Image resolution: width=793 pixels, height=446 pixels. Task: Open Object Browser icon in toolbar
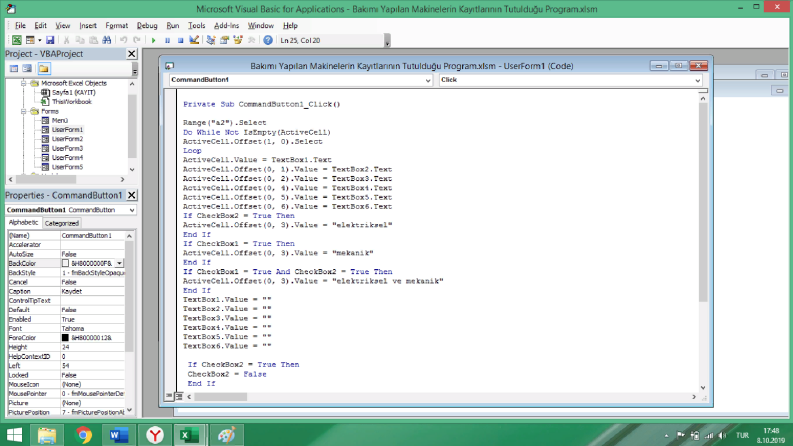(x=238, y=40)
